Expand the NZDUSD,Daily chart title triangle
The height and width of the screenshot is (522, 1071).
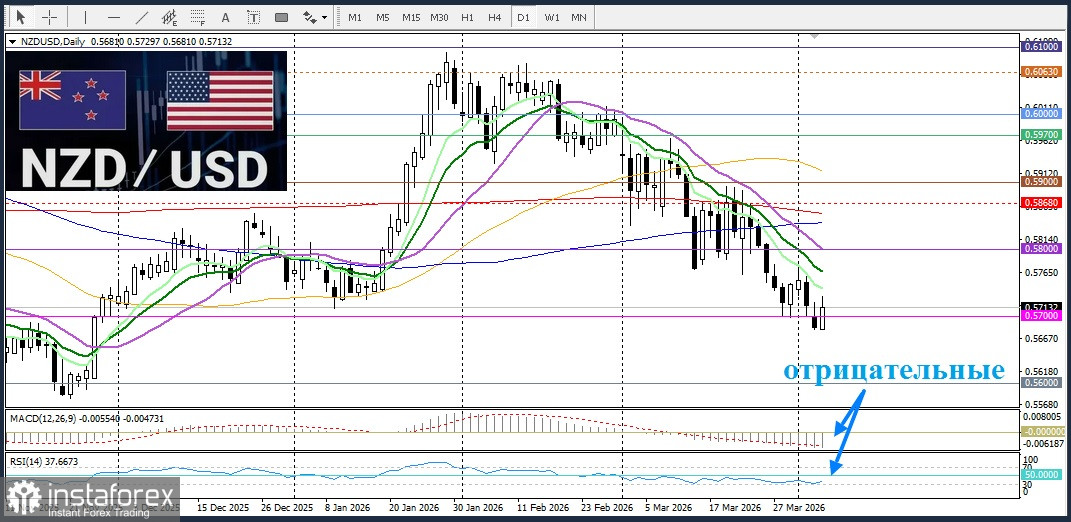click(x=12, y=42)
